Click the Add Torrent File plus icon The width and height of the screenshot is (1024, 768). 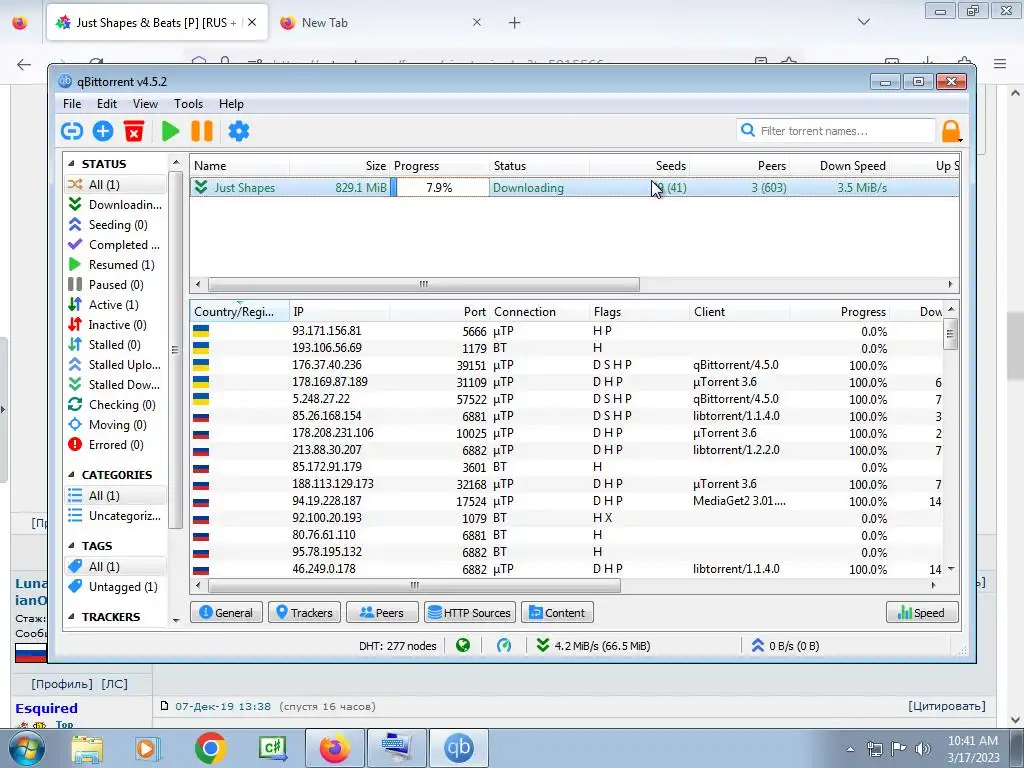coord(103,131)
